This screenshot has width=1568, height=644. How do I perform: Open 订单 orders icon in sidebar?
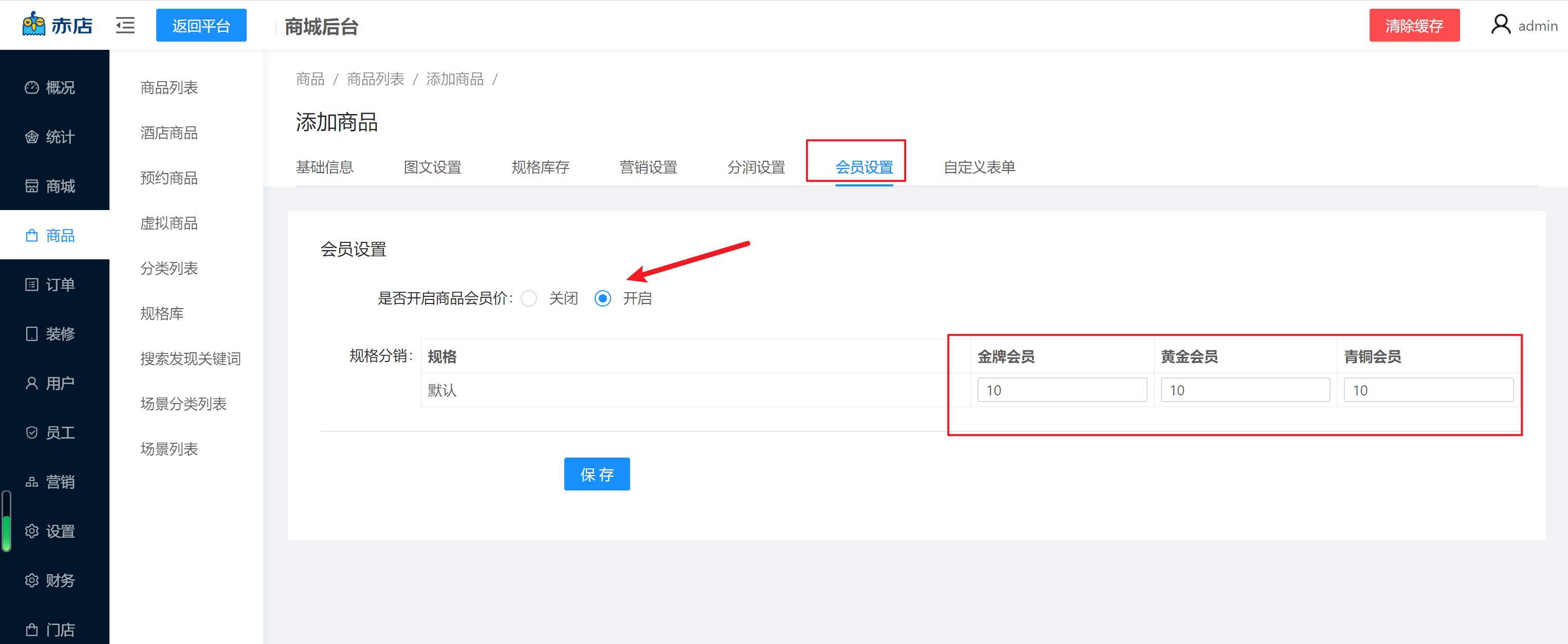click(x=32, y=285)
